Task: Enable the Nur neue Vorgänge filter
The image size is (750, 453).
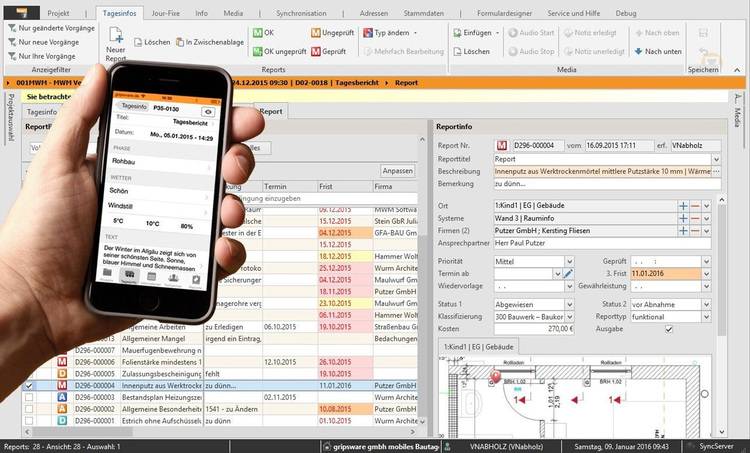Action: pyautogui.click(x=11, y=43)
